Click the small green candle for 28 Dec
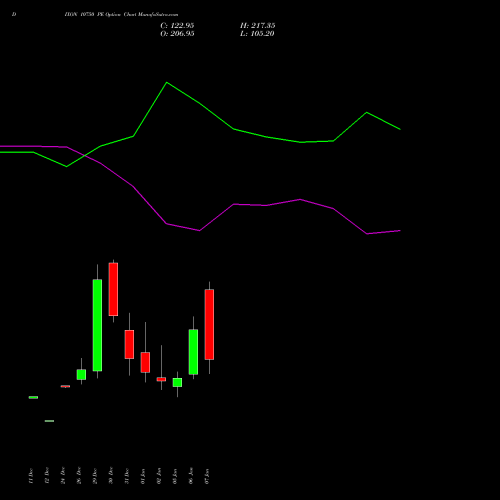Image resolution: width=500 pixels, height=500 pixels. tap(81, 374)
